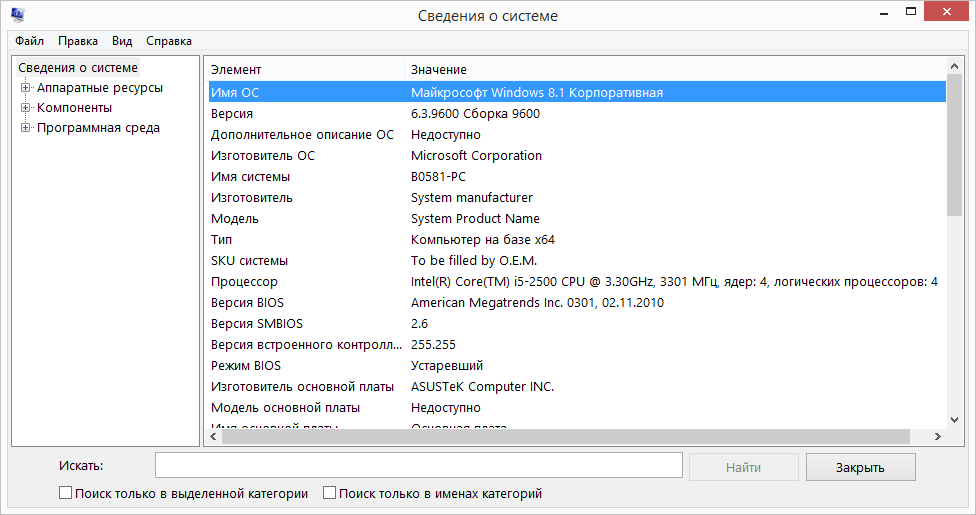Close the window with red X button
This screenshot has width=976, height=515.
click(x=947, y=12)
